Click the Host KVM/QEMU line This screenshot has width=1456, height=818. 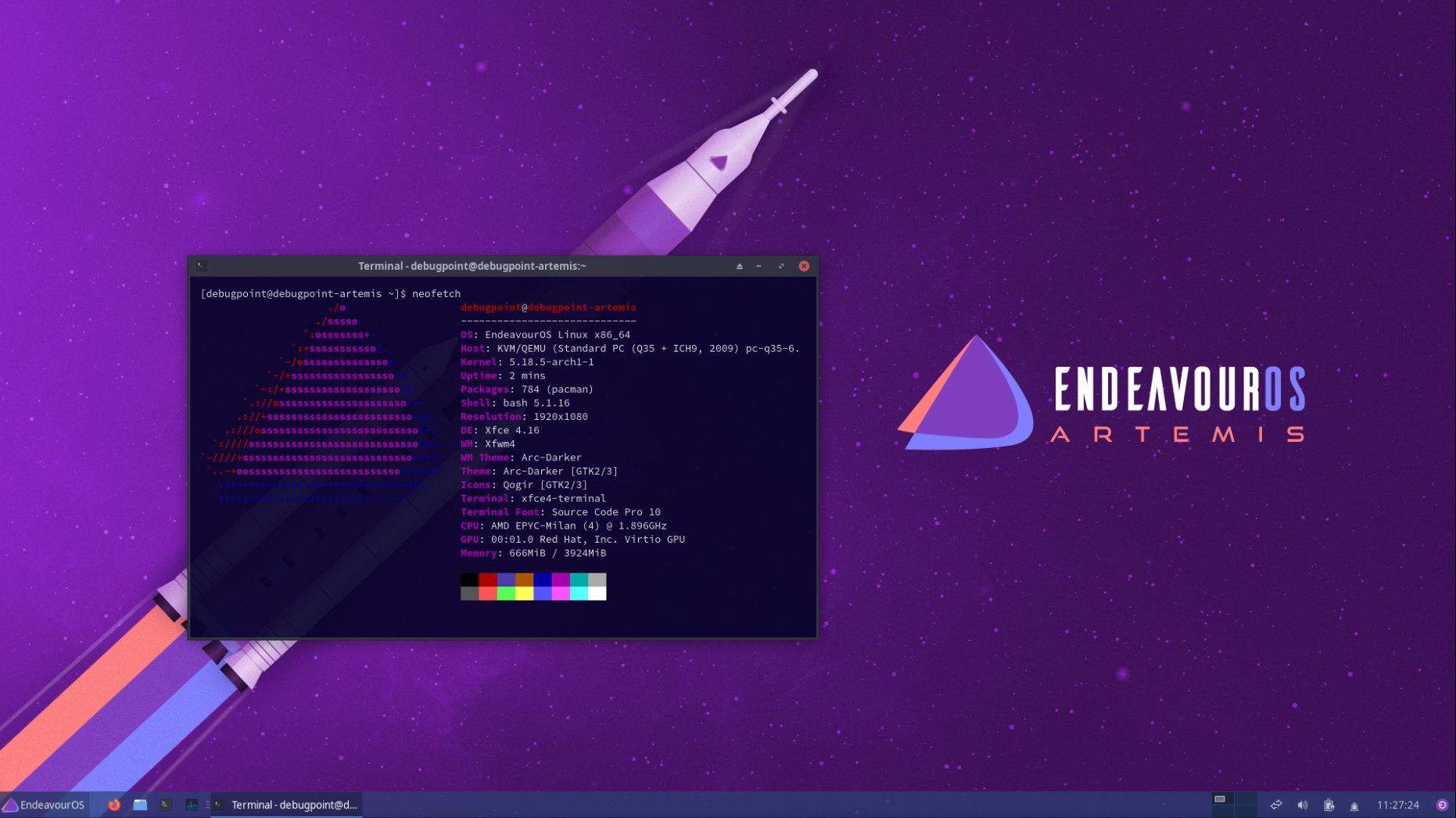(x=630, y=348)
